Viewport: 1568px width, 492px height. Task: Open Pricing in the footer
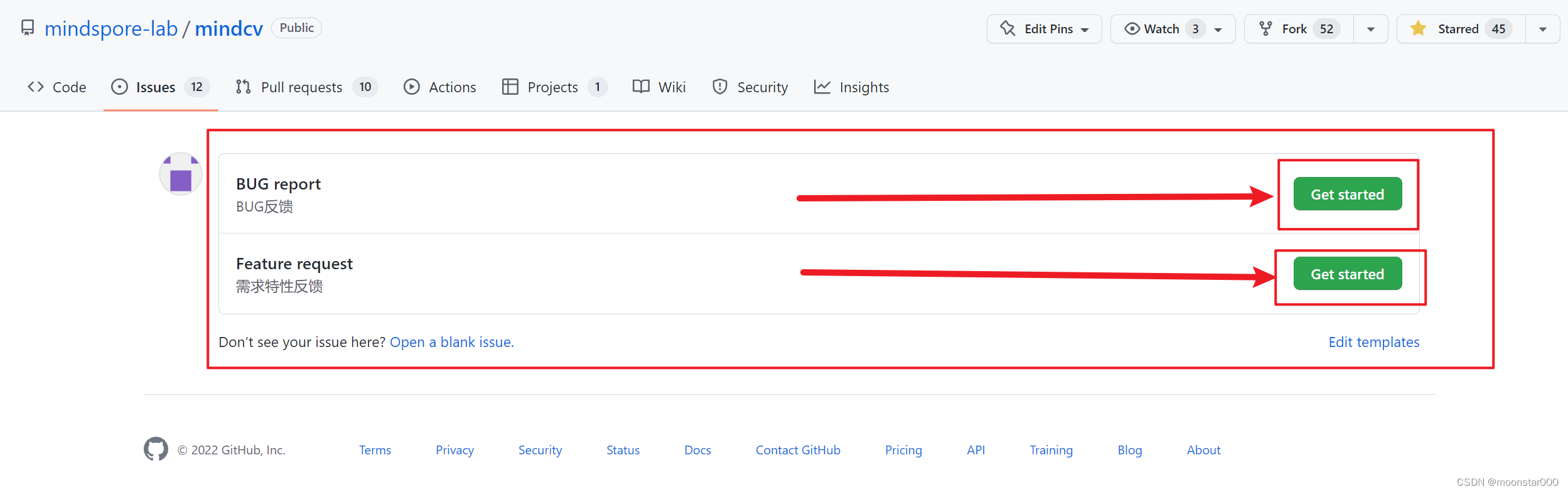click(904, 450)
